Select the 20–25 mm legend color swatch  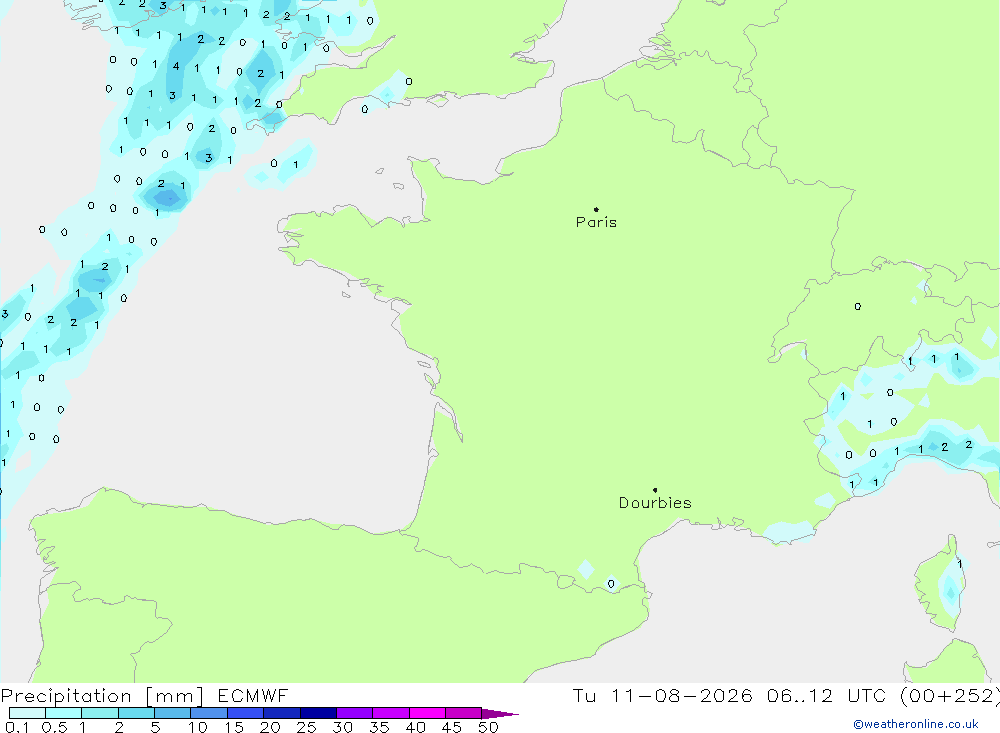pyautogui.click(x=281, y=713)
